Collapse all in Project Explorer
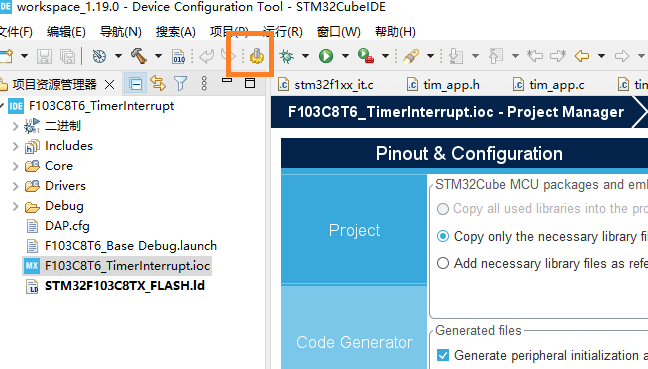The width and height of the screenshot is (648, 369). click(x=136, y=84)
